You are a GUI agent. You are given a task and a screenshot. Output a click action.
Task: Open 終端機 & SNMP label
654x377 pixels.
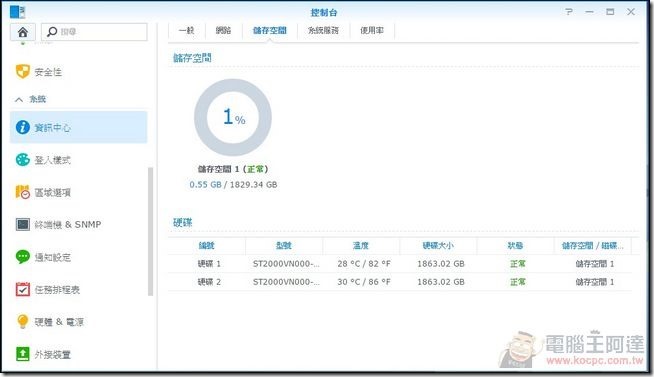[x=68, y=224]
